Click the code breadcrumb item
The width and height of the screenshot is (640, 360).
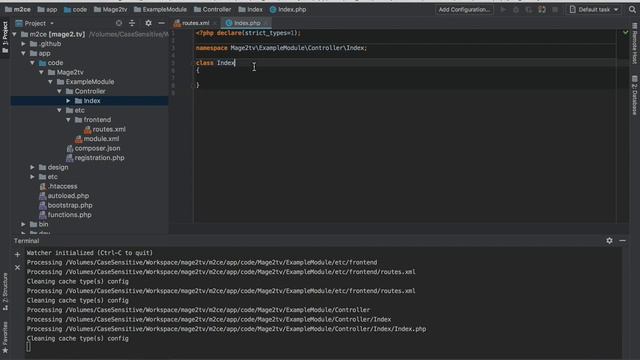(x=76, y=9)
